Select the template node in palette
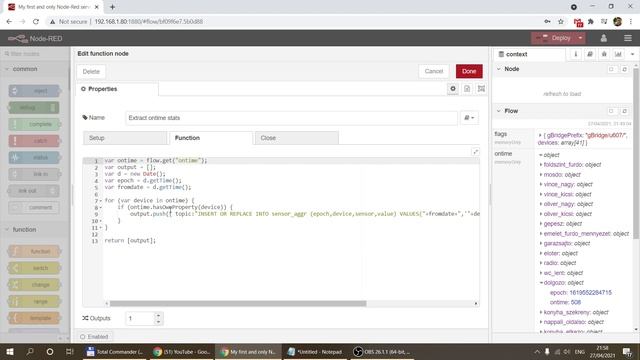 tap(34, 318)
